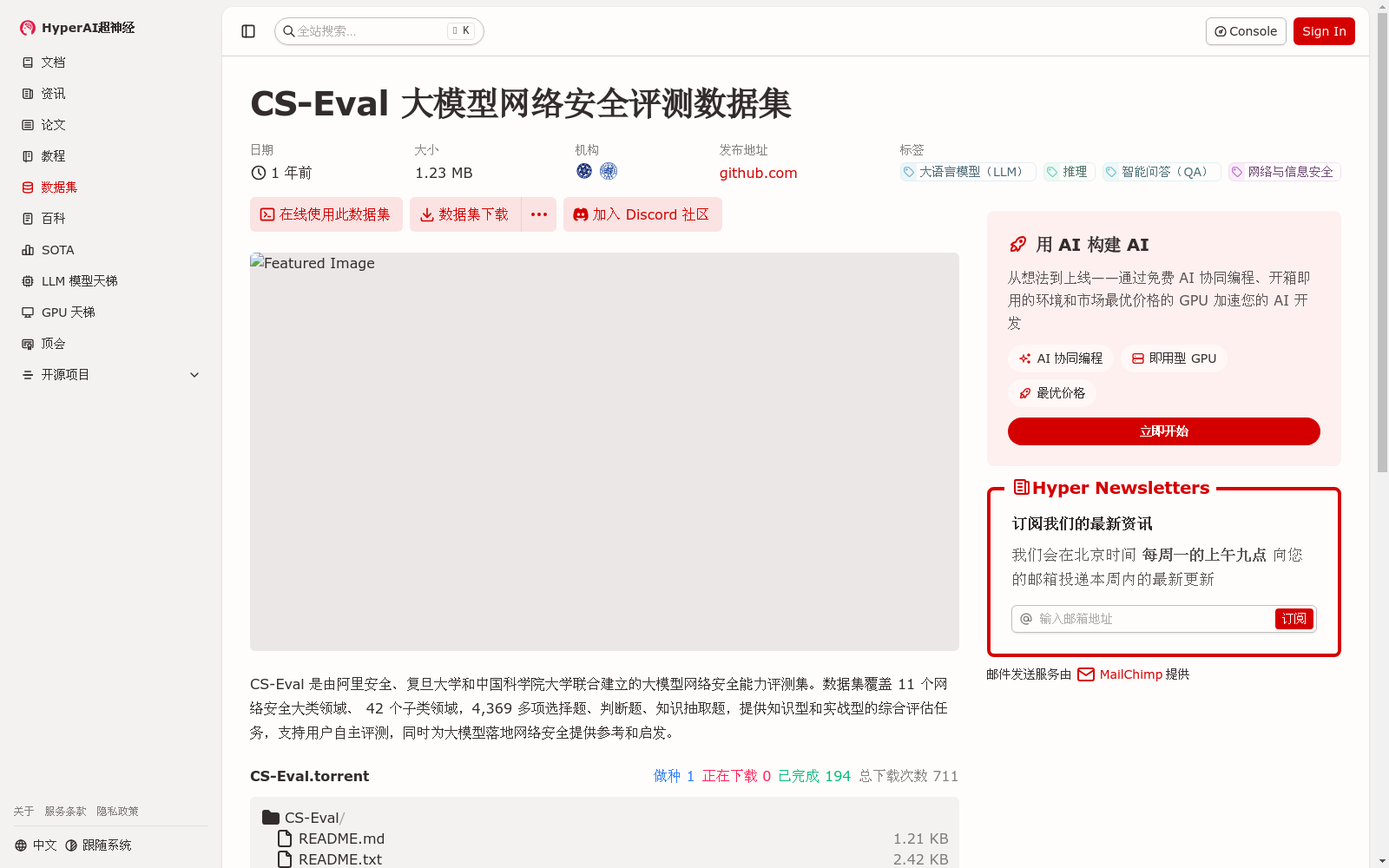Screen dimensions: 1389x868
Task: Open the 文档 menu item
Action: 52,62
